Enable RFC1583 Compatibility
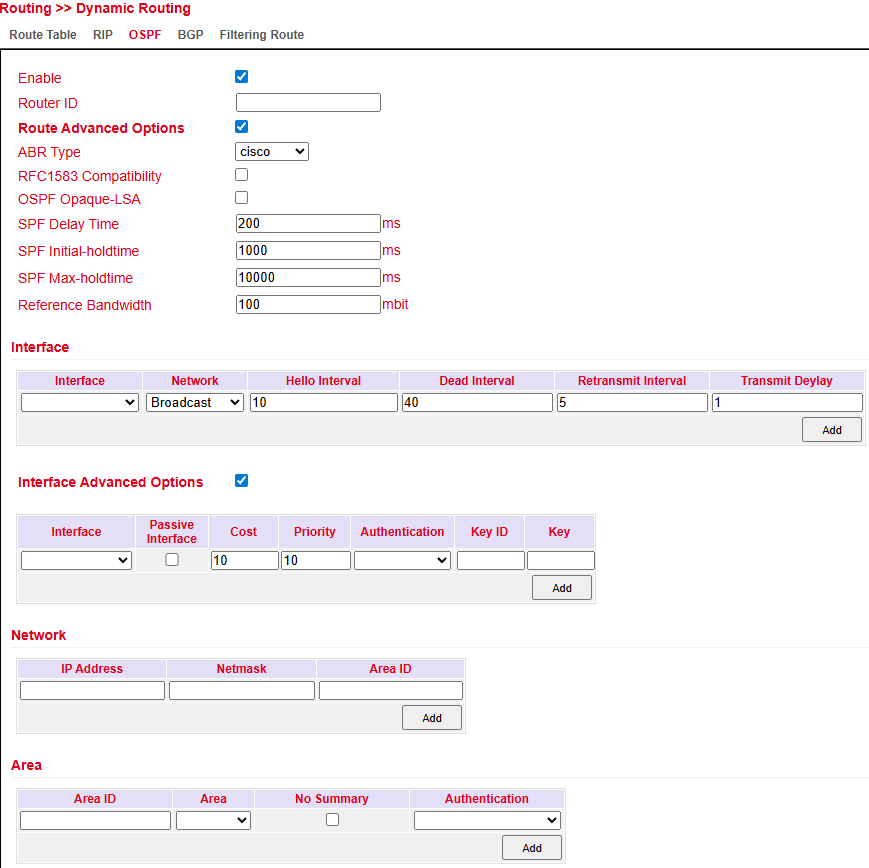Image resolution: width=869 pixels, height=868 pixels. pyautogui.click(x=241, y=174)
